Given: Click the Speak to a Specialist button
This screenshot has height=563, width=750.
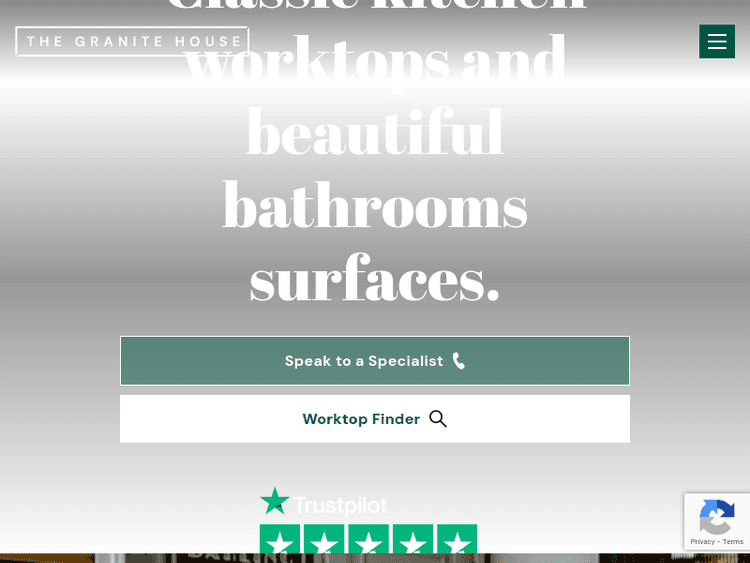Looking at the screenshot, I should pyautogui.click(x=375, y=361).
